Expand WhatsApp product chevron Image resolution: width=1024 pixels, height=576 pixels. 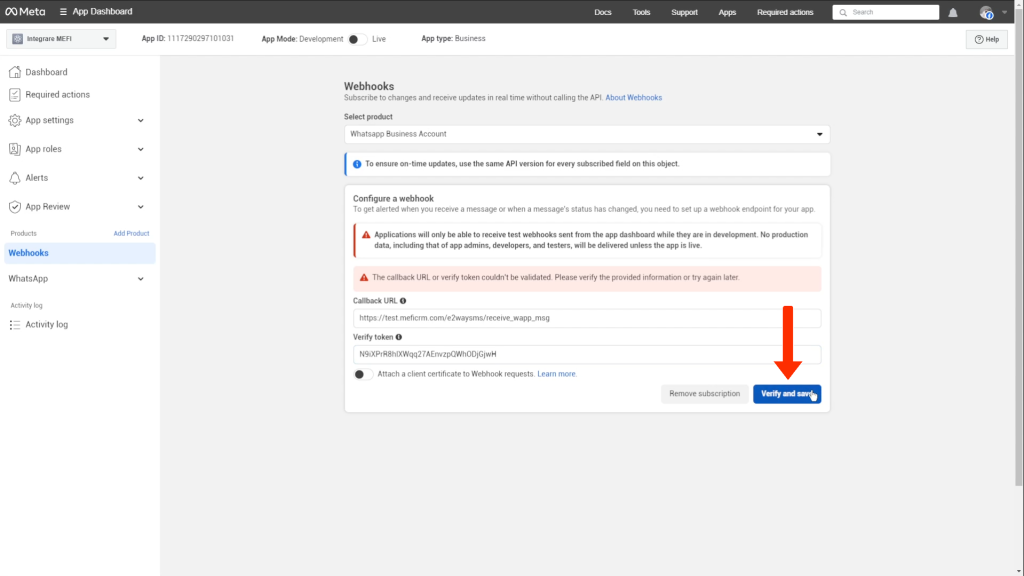(x=140, y=279)
